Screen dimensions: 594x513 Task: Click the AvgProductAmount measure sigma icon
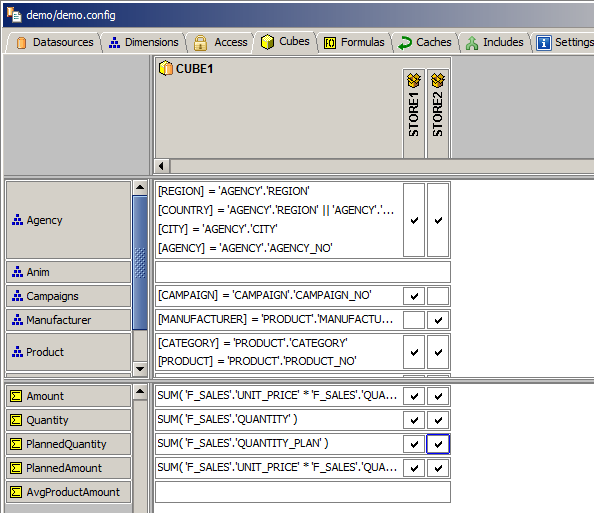pyautogui.click(x=16, y=492)
